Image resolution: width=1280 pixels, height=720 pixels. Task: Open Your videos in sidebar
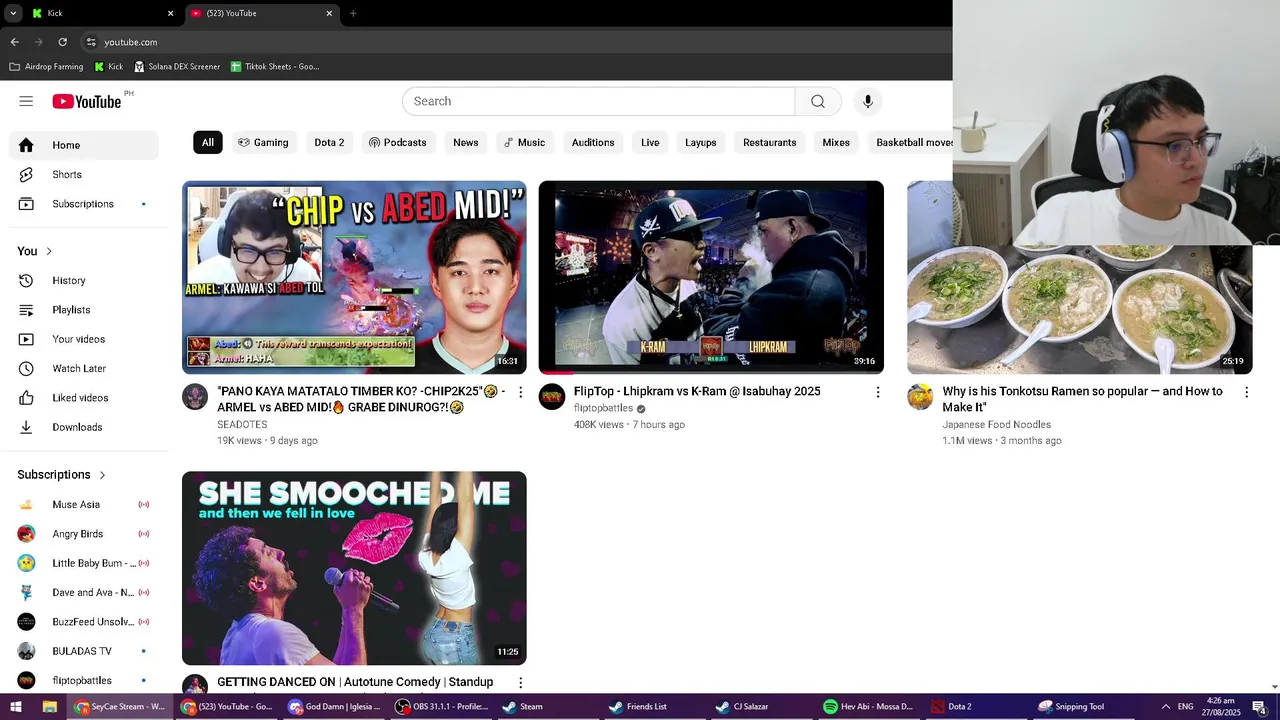(x=84, y=339)
